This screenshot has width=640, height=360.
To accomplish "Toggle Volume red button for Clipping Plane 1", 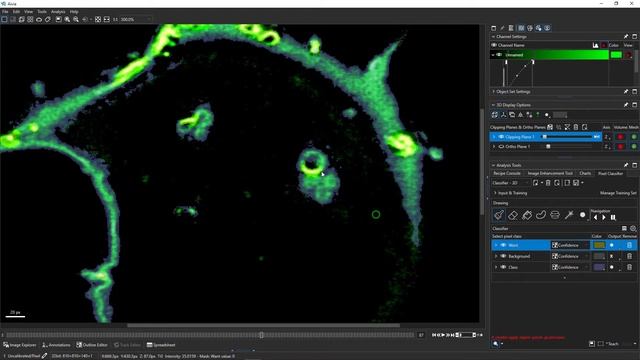I will point(620,137).
